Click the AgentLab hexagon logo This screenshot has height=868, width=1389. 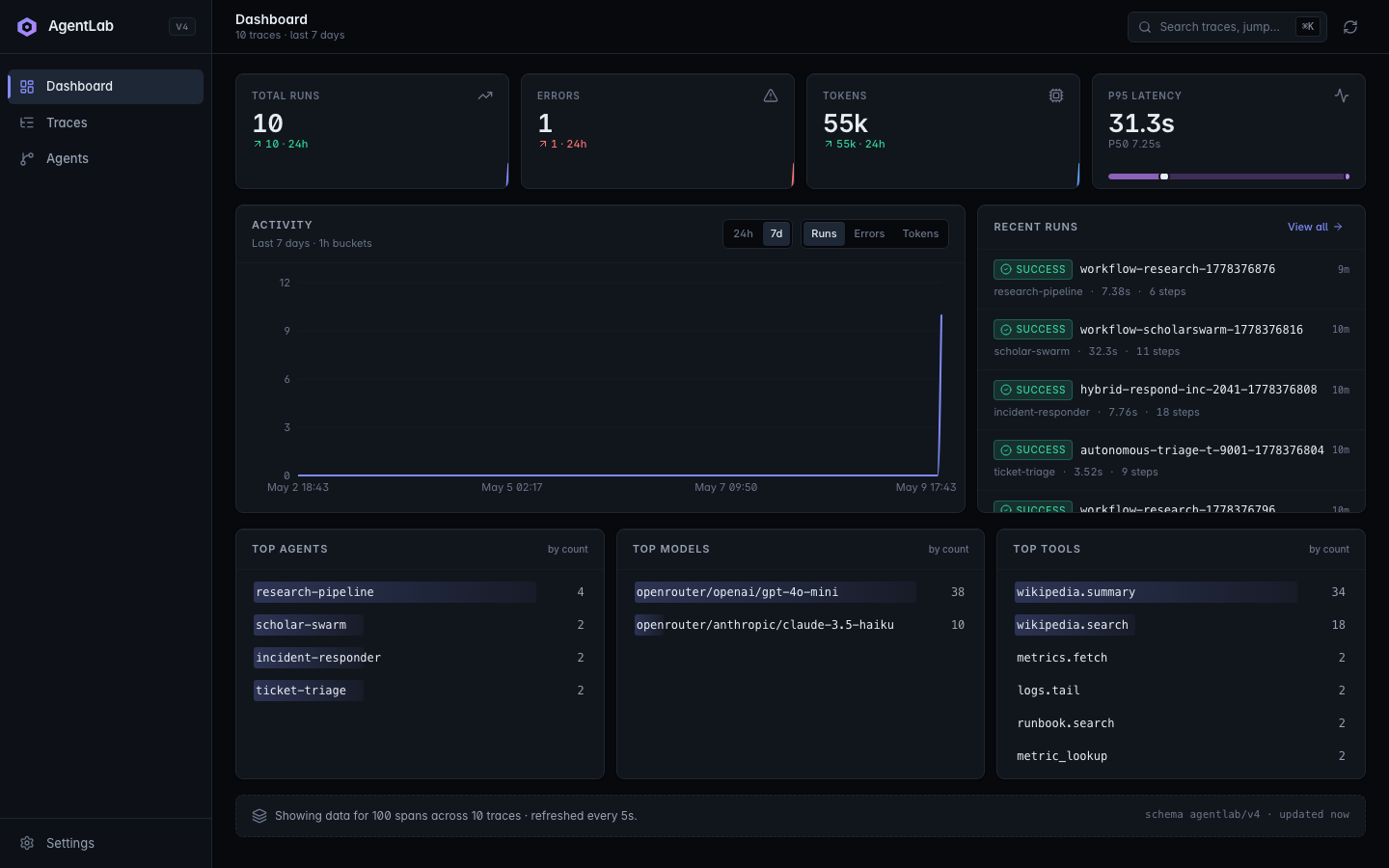coord(27,27)
